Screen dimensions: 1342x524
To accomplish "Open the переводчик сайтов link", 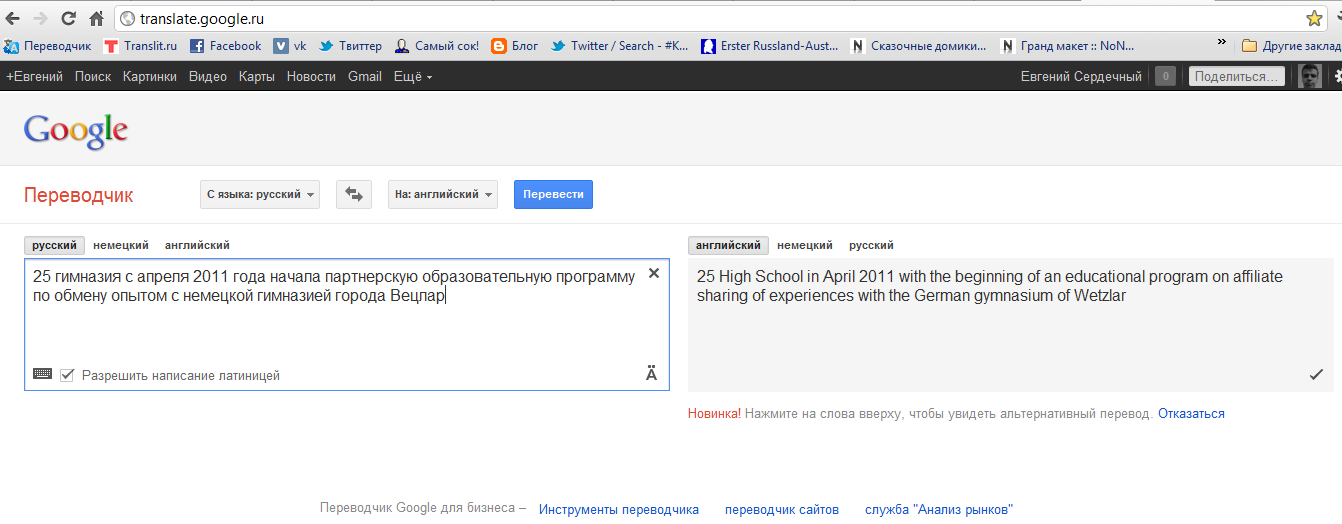I will point(782,509).
